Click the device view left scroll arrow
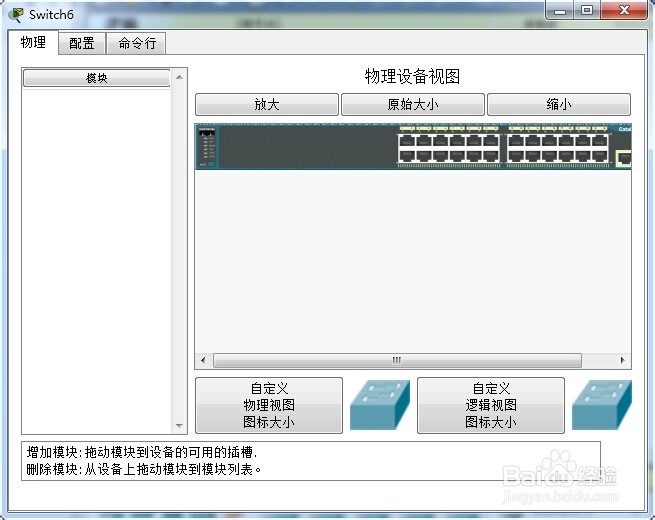The width and height of the screenshot is (655, 520). coord(203,360)
